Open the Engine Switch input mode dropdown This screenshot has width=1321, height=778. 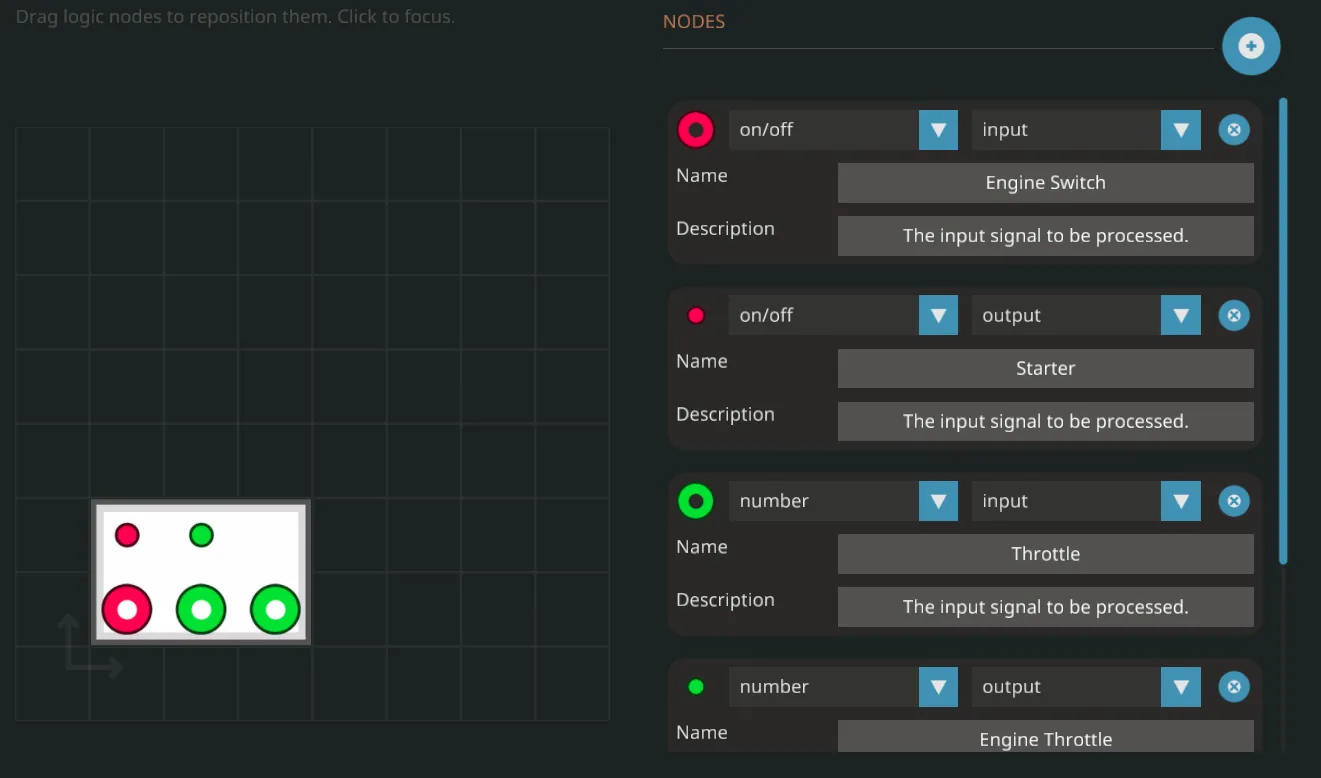[1085, 130]
